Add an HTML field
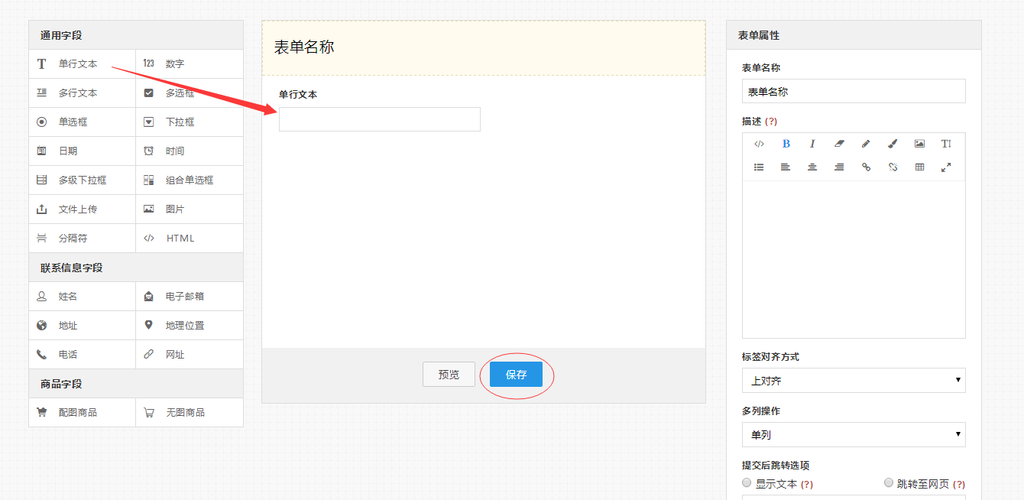Image resolution: width=1024 pixels, height=500 pixels. coord(189,238)
